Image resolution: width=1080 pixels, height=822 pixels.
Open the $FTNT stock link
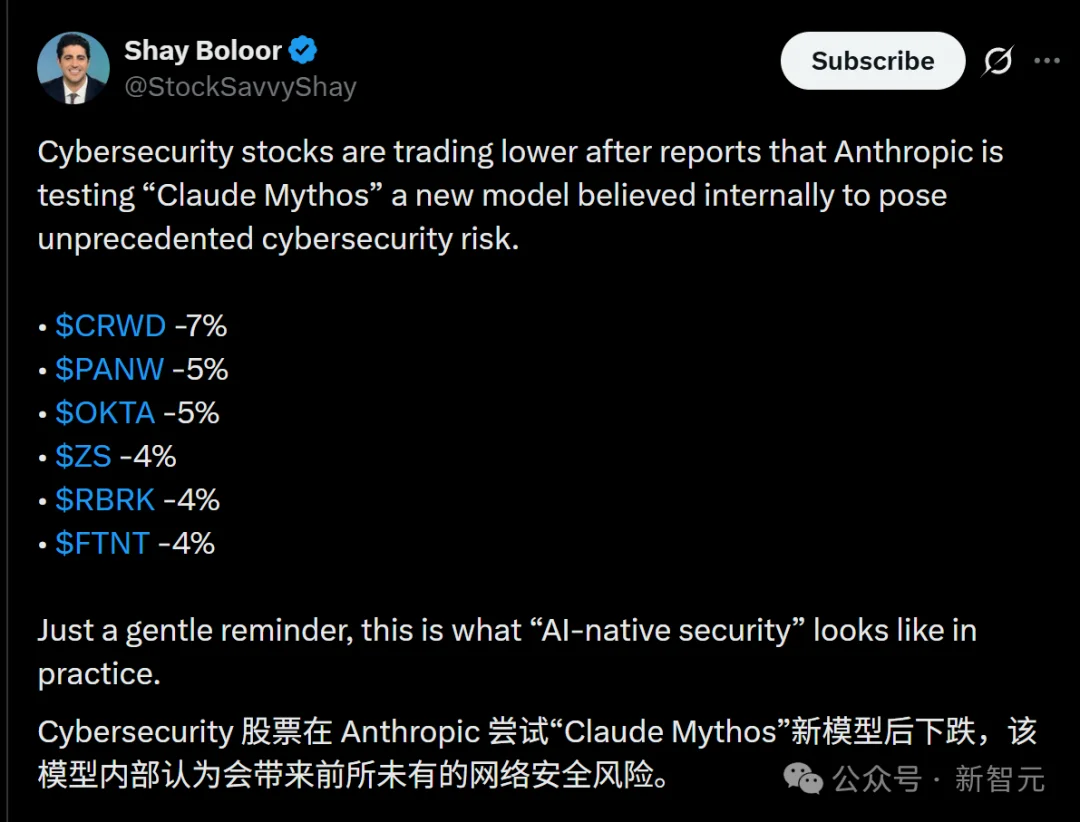tap(101, 543)
